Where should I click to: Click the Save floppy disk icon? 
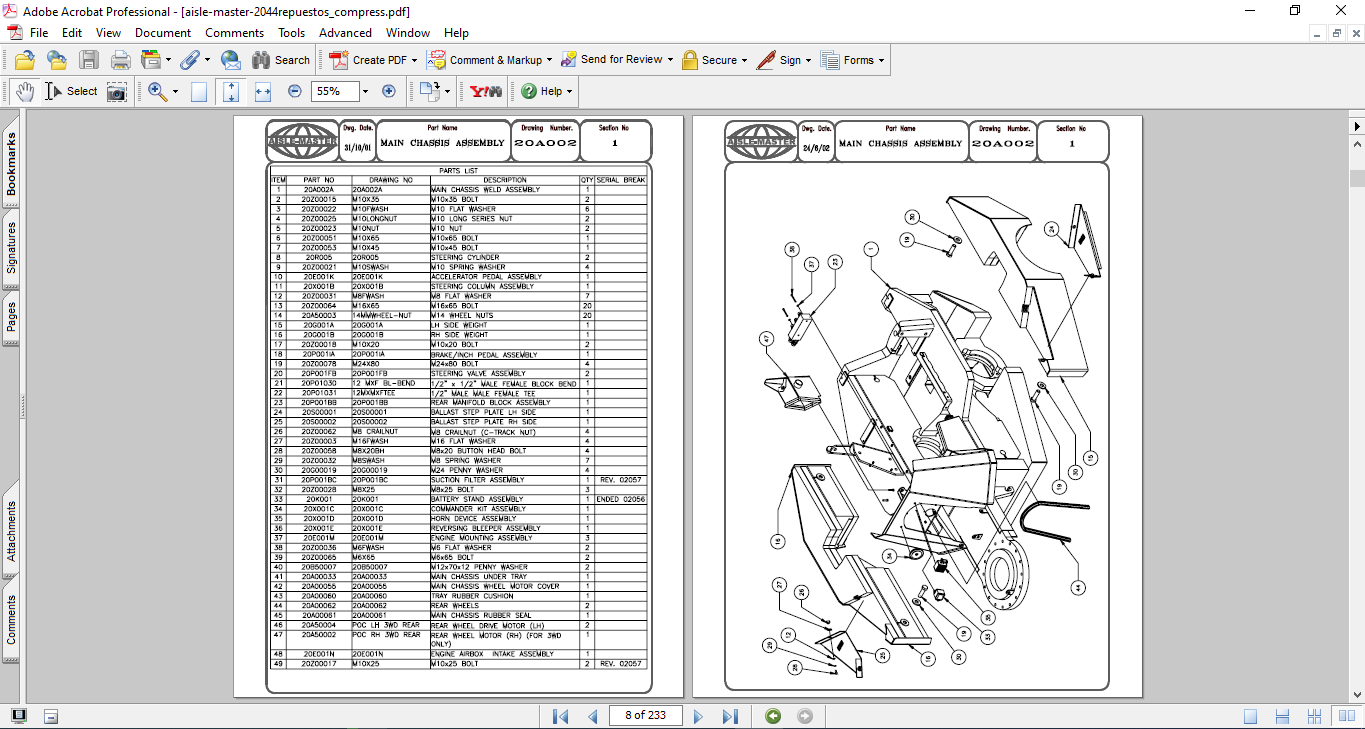click(x=89, y=60)
